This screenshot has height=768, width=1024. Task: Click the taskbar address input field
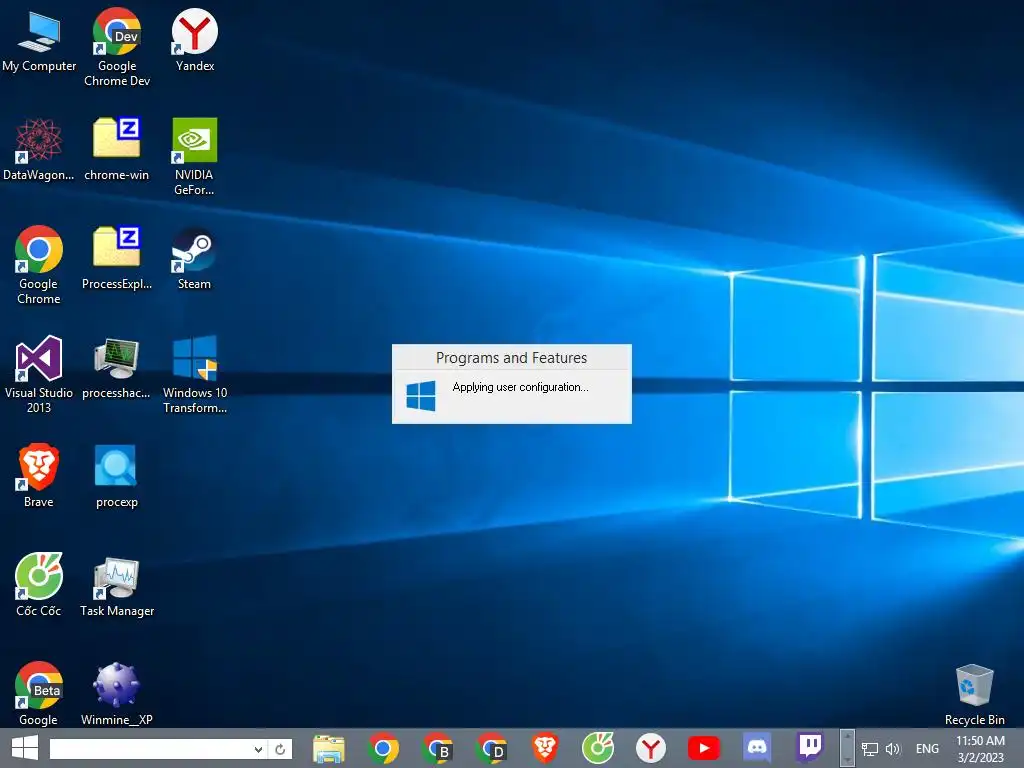[150, 749]
